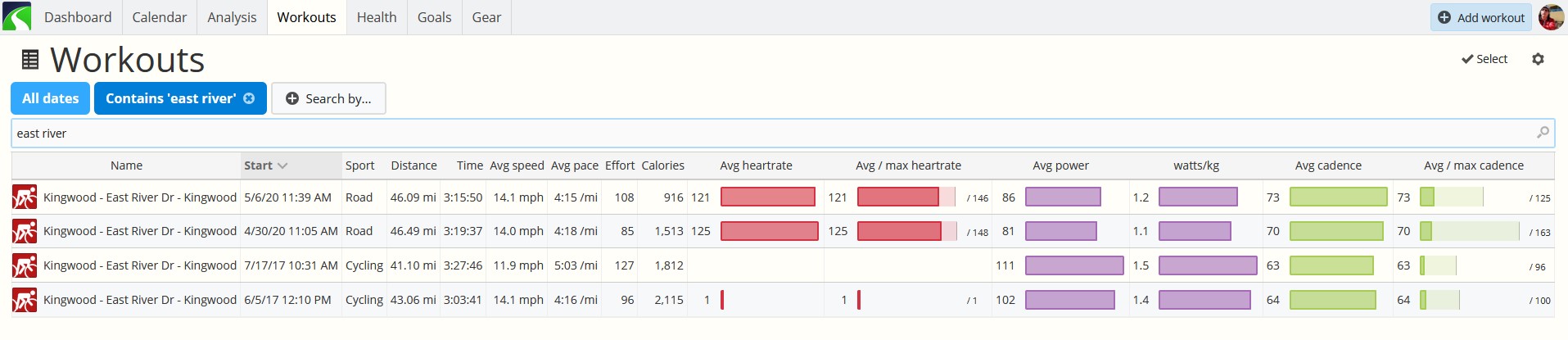Sort by the Distance column header

413,165
